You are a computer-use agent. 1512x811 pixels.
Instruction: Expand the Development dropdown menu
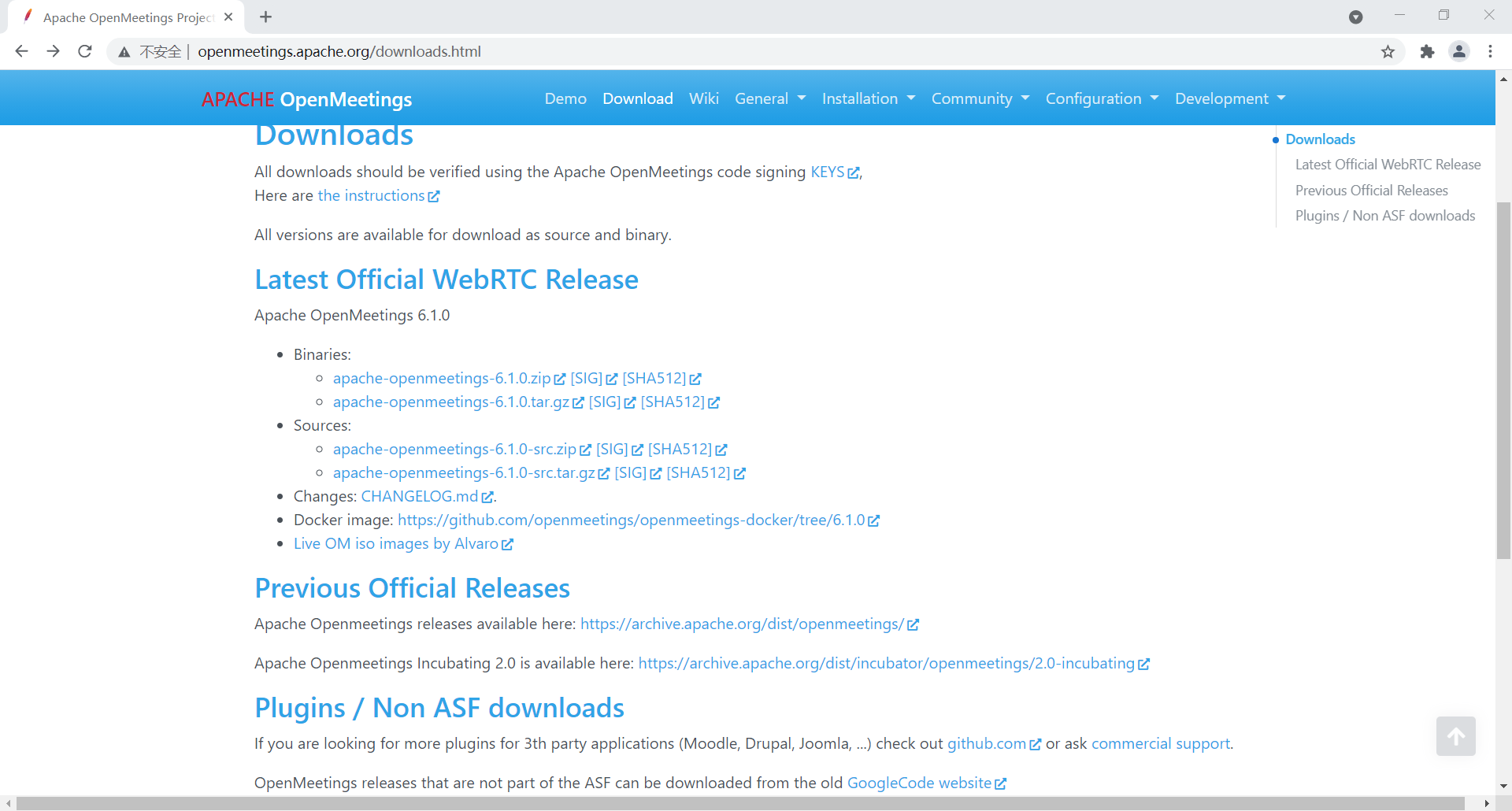[1230, 98]
